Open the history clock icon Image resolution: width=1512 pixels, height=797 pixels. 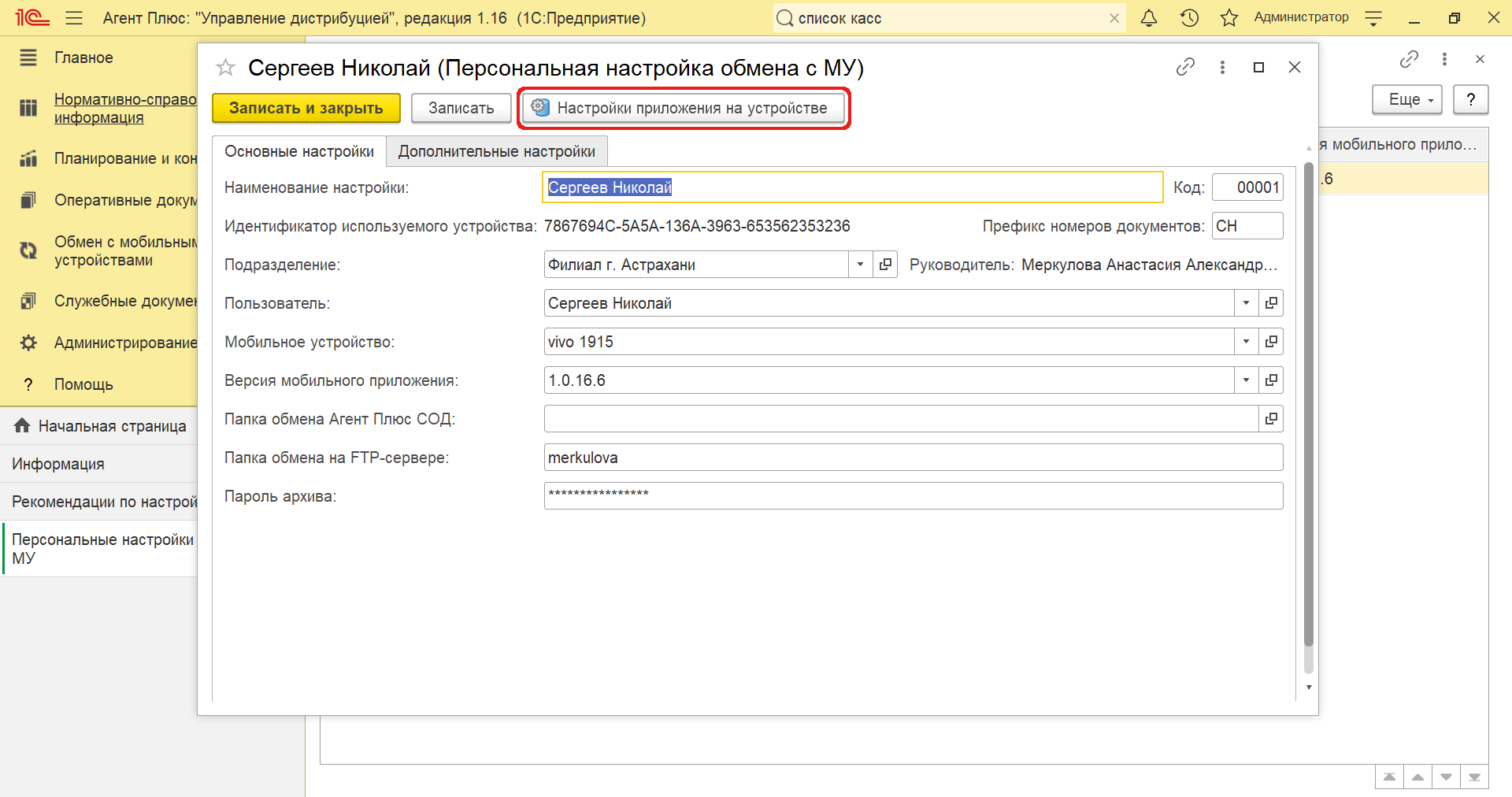point(1189,18)
